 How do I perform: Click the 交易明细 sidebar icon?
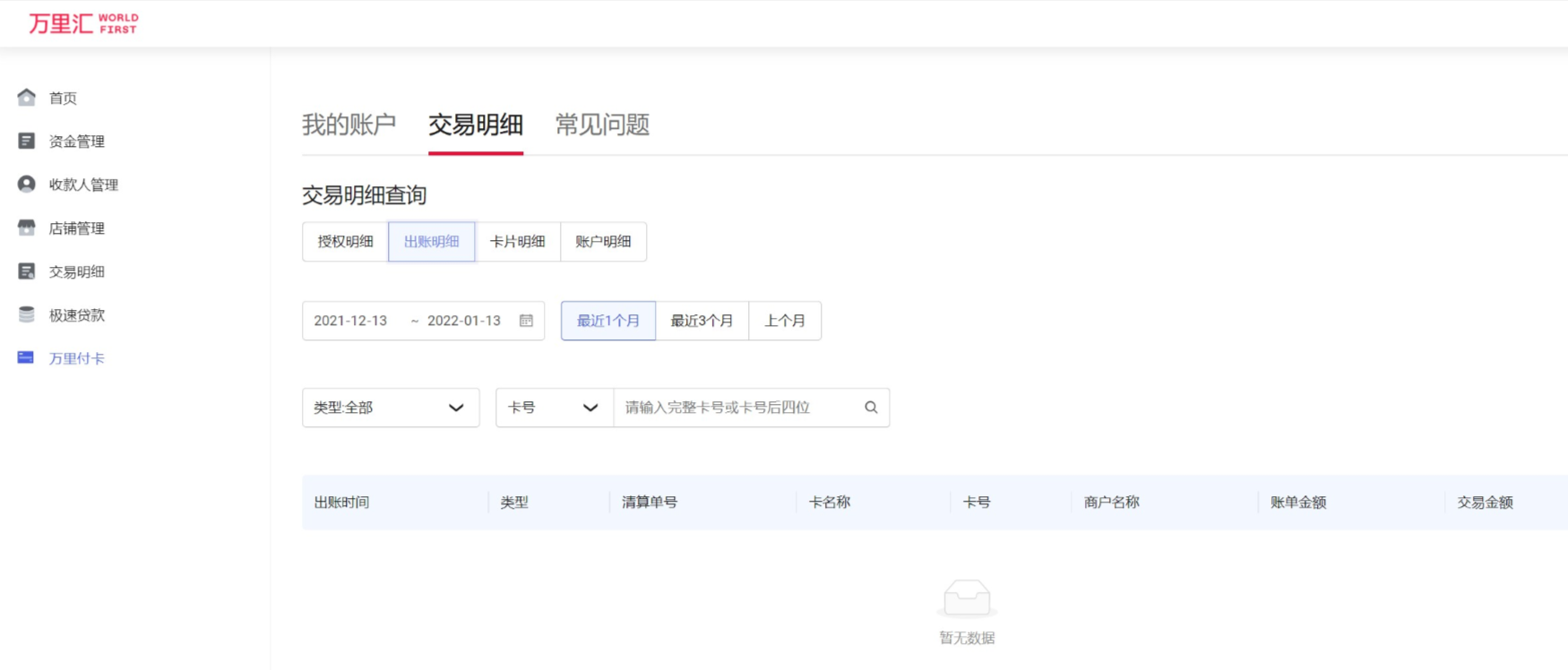[x=27, y=271]
